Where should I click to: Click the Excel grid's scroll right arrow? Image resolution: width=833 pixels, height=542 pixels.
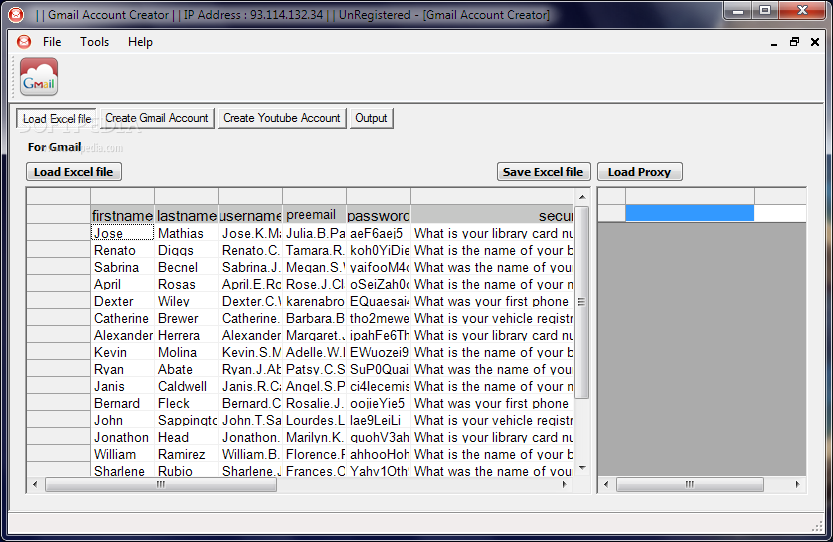pyautogui.click(x=564, y=484)
